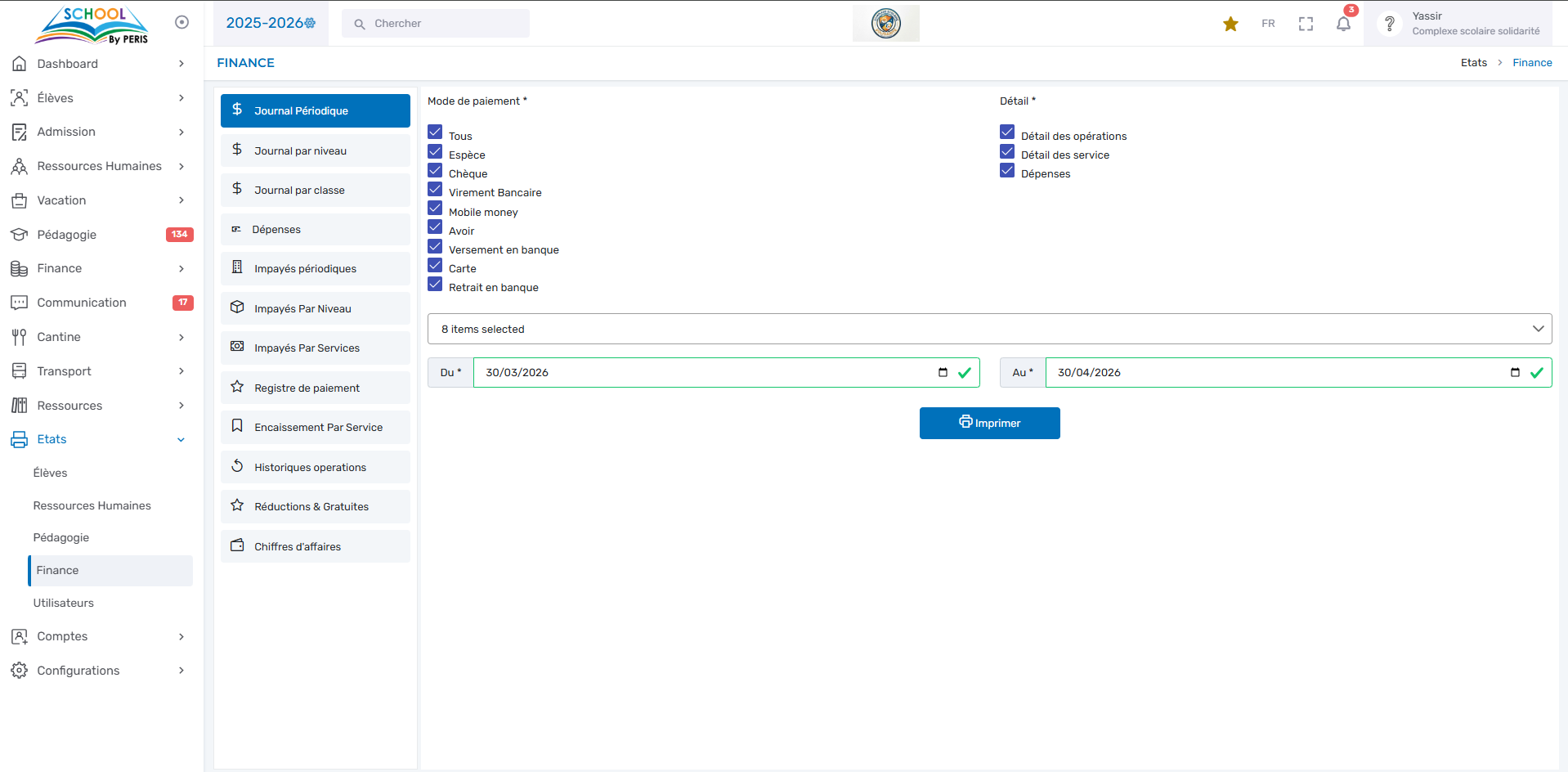Click the Imprimer button
Image resolution: width=1568 pixels, height=772 pixels.
[x=989, y=423]
